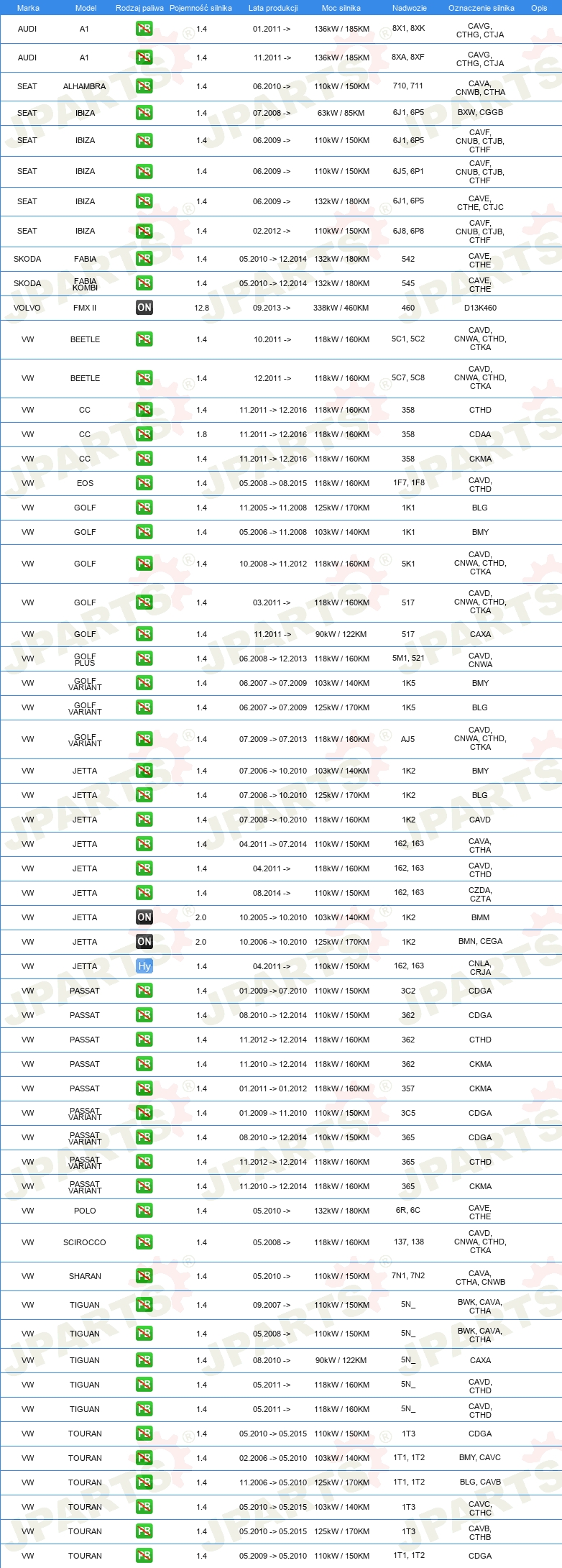Click the petrol icon in the VW EOS row
Viewport: 562px width, 1568px height.
(x=144, y=483)
